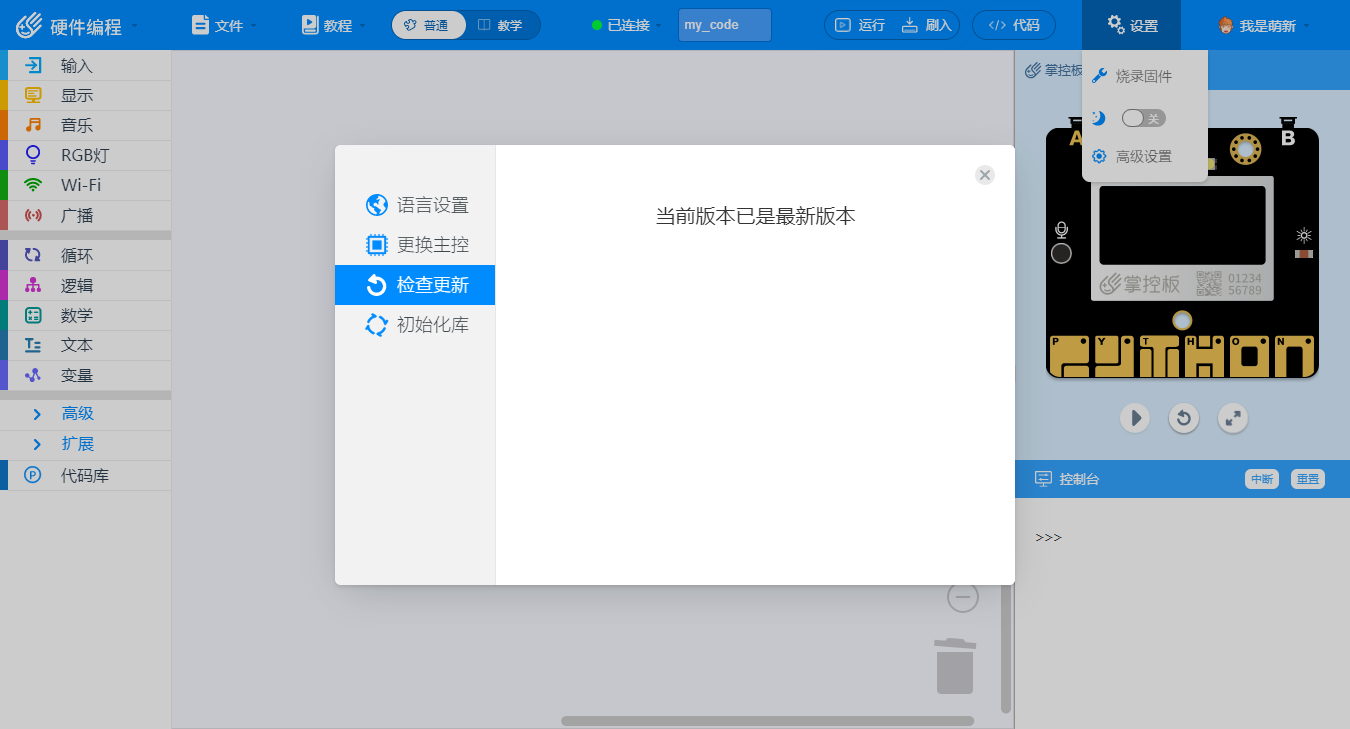Open the 代码库 code library
The height and width of the screenshot is (729, 1350).
[x=86, y=476]
